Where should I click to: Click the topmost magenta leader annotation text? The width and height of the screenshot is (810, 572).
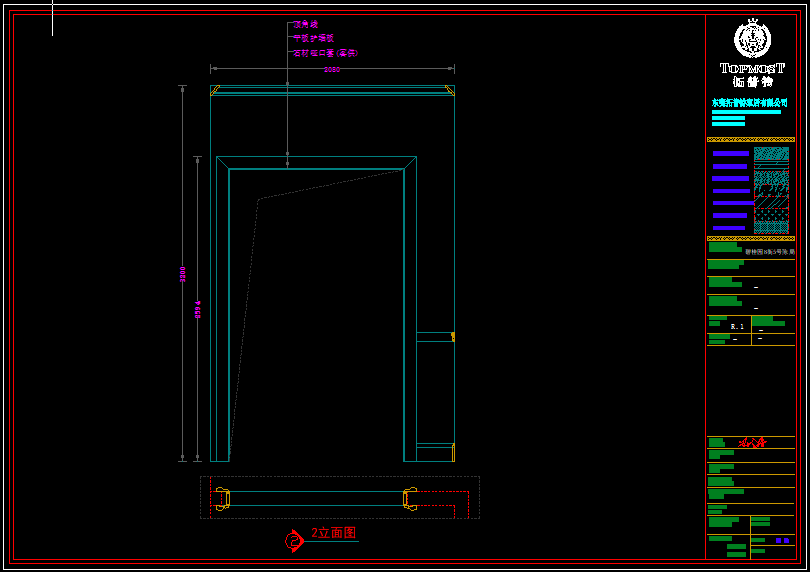click(305, 24)
